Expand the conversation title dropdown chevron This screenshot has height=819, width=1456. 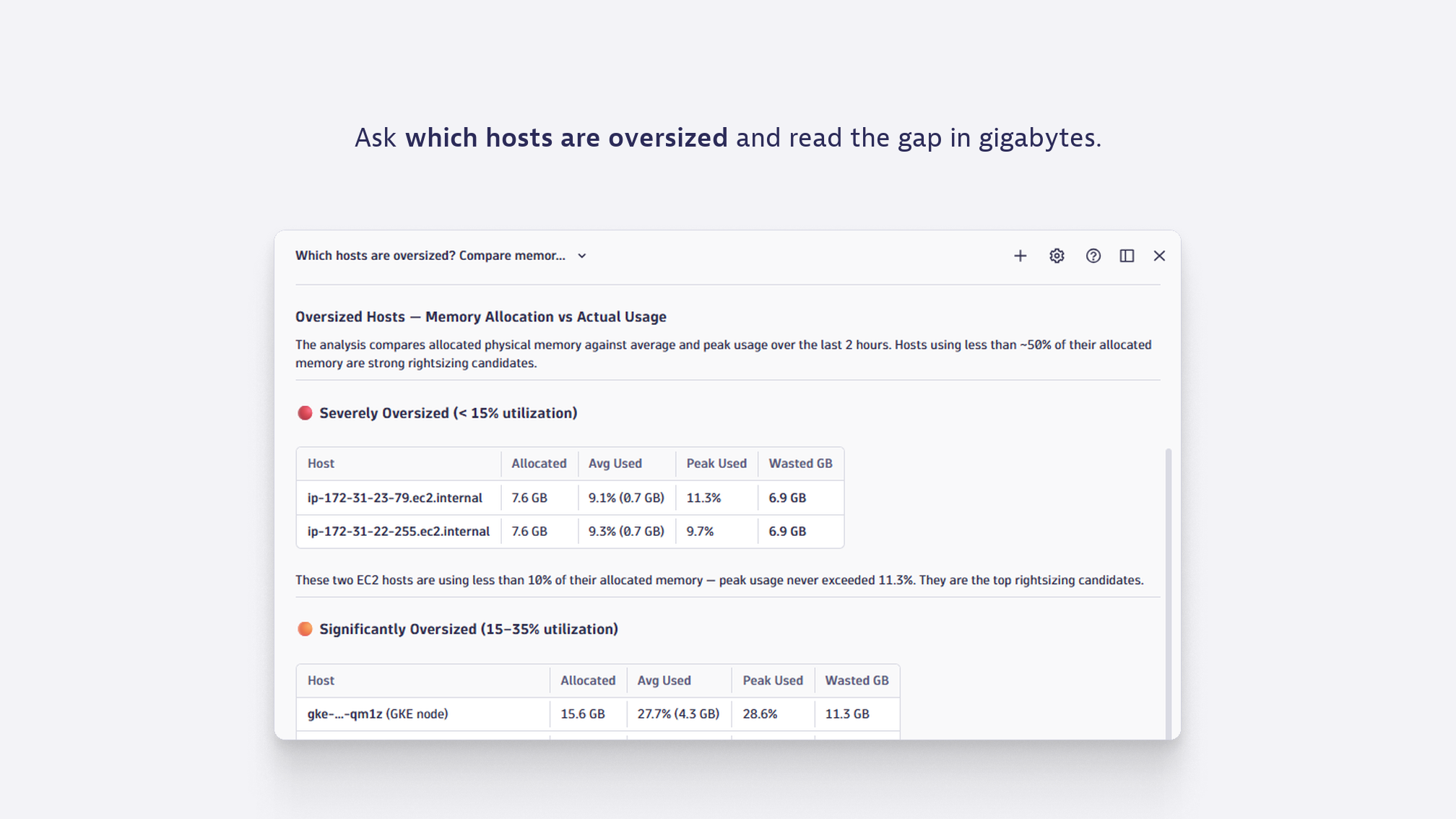[582, 256]
